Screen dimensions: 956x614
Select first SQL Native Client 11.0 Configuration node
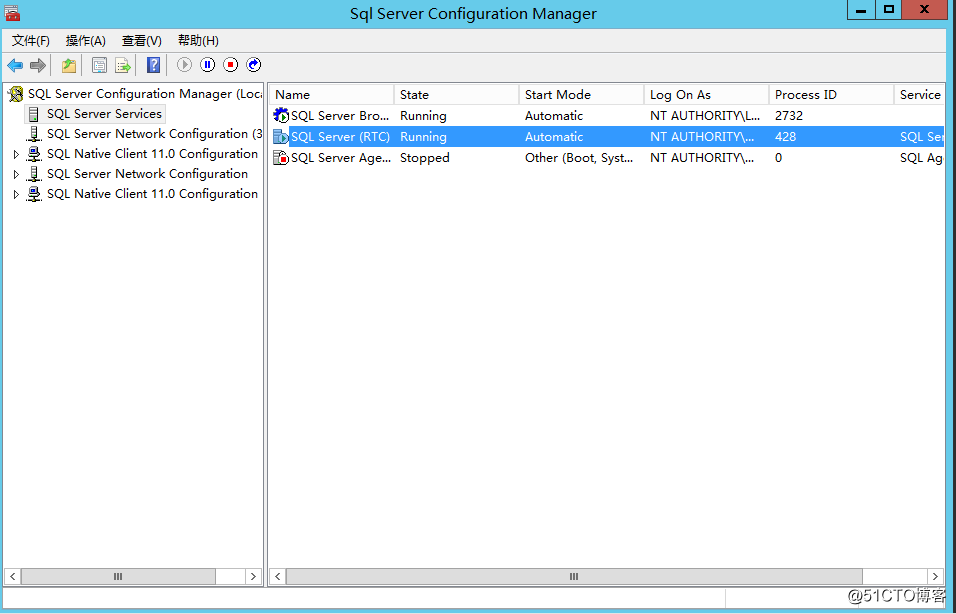(x=152, y=154)
